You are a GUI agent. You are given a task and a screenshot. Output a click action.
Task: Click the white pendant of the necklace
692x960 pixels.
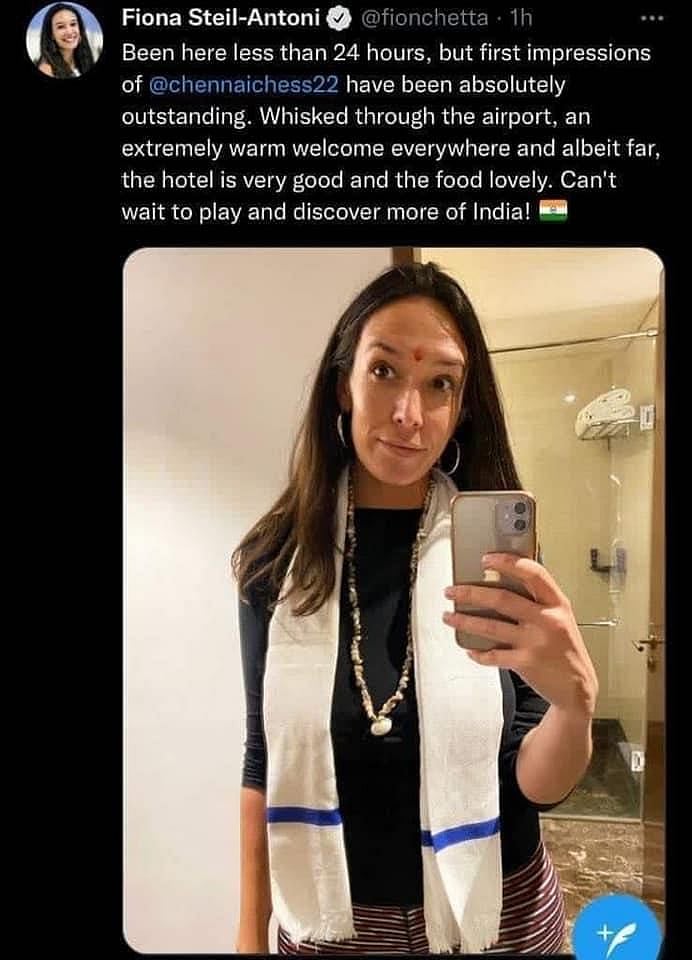point(381,725)
